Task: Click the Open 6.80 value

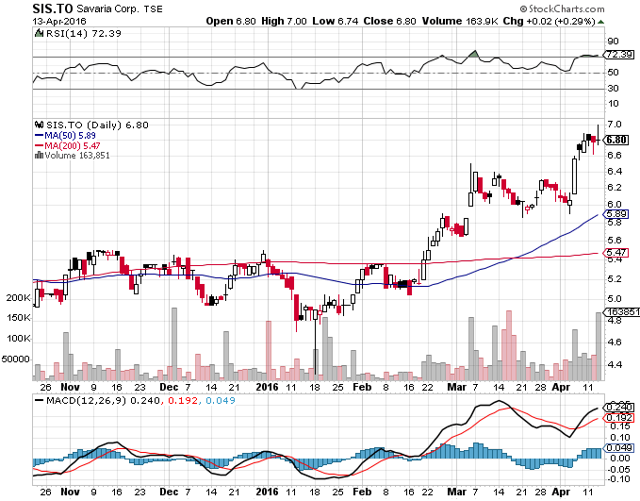Action: click(x=231, y=21)
